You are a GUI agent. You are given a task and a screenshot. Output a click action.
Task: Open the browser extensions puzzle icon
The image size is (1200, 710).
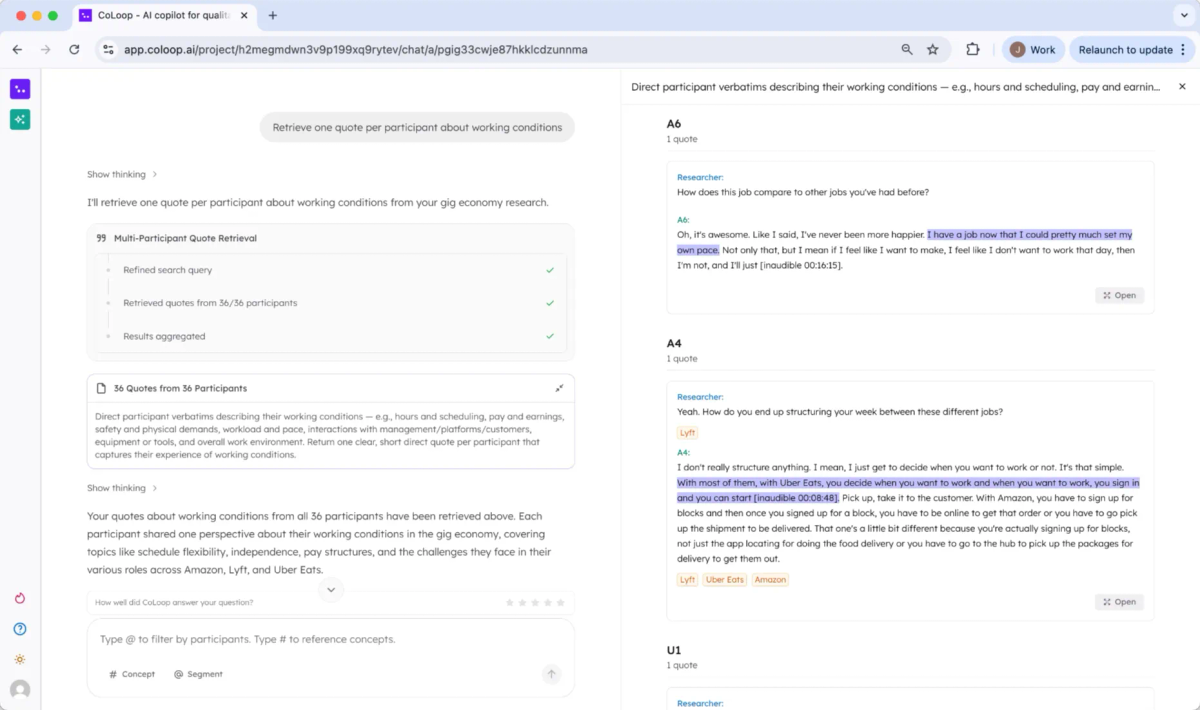[972, 49]
